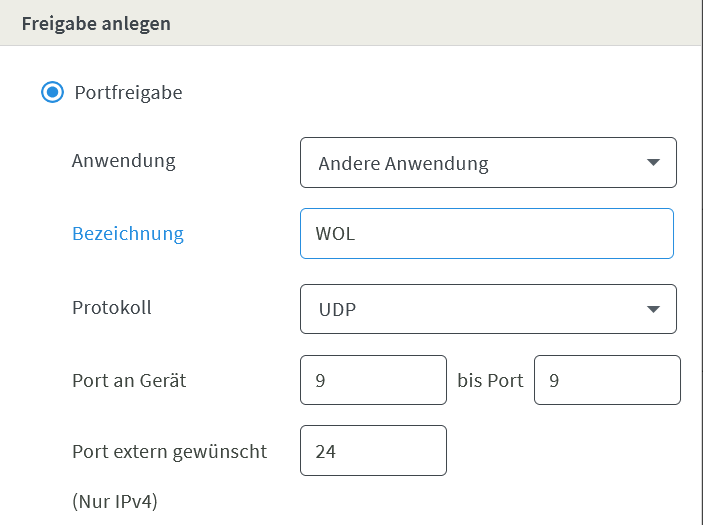This screenshot has height=525, width=703.
Task: Click the Port extern gewünscht label
Action: [x=169, y=451]
